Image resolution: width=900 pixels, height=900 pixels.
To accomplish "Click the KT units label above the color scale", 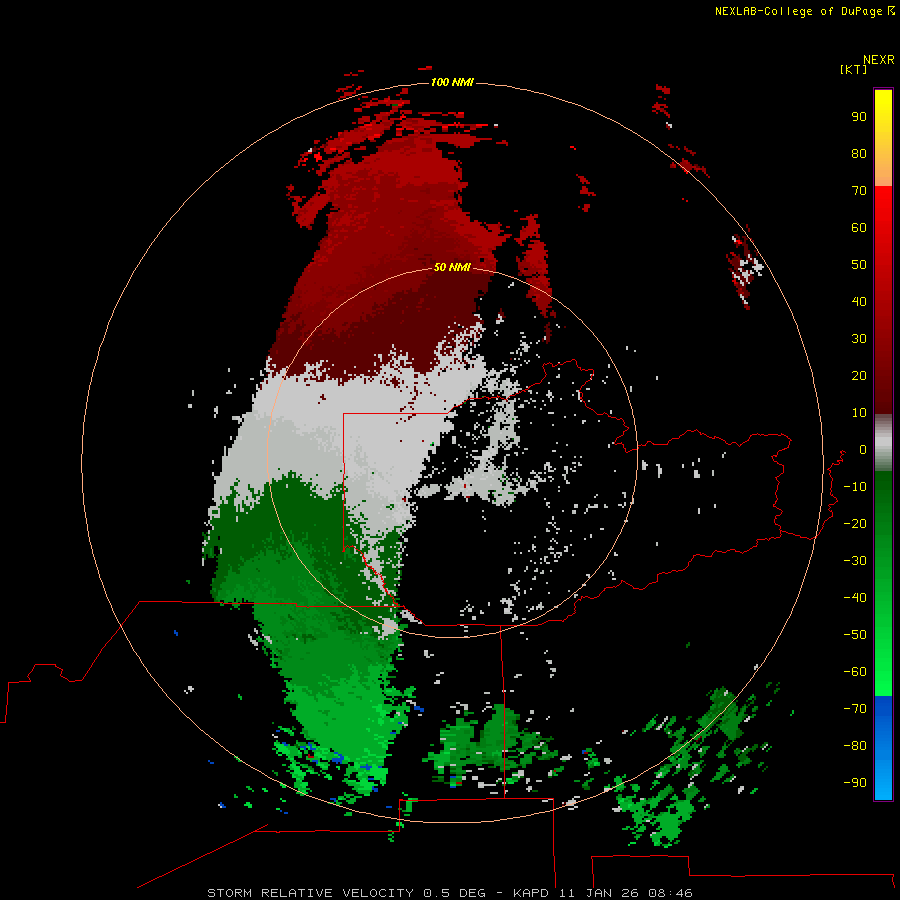I will point(853,69).
